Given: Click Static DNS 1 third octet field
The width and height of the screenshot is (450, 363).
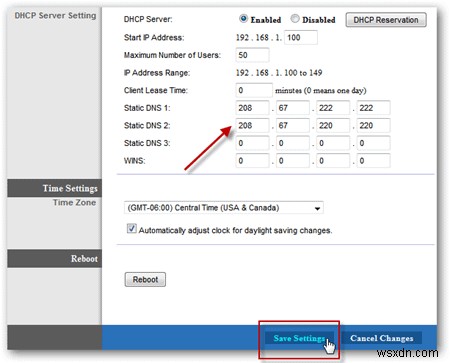Looking at the screenshot, I should pos(333,108).
